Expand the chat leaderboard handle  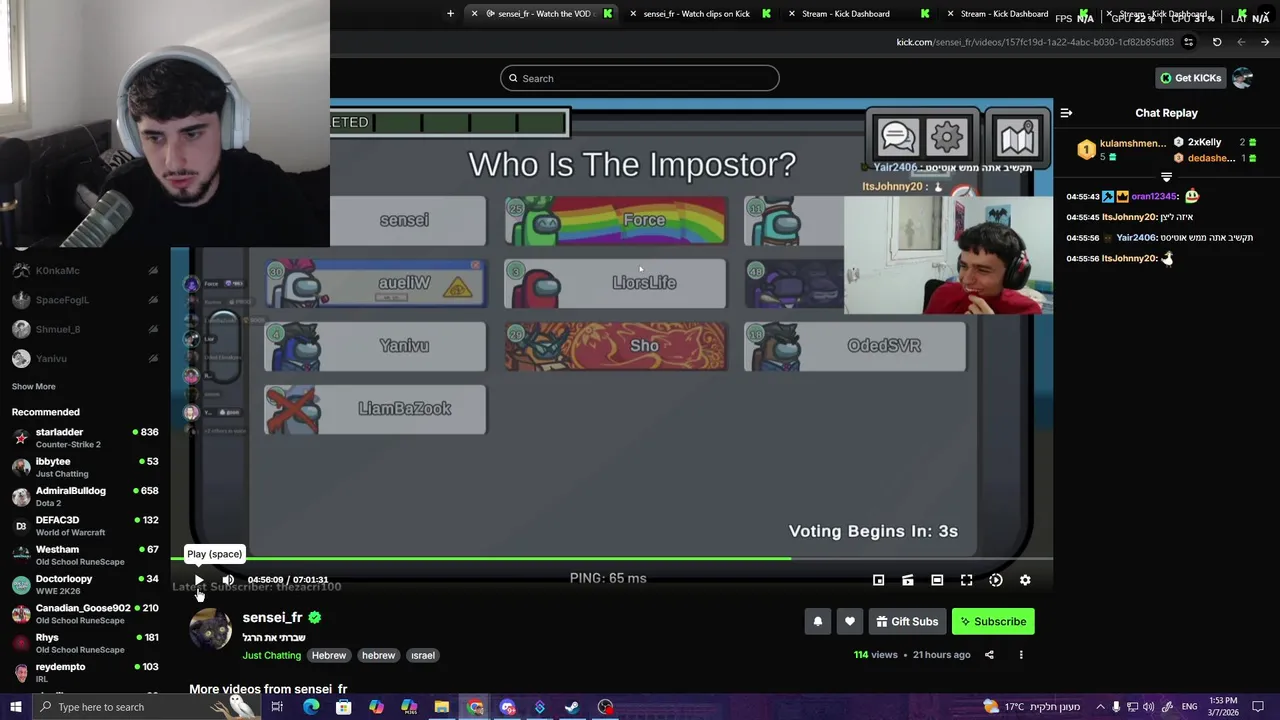point(1166,177)
